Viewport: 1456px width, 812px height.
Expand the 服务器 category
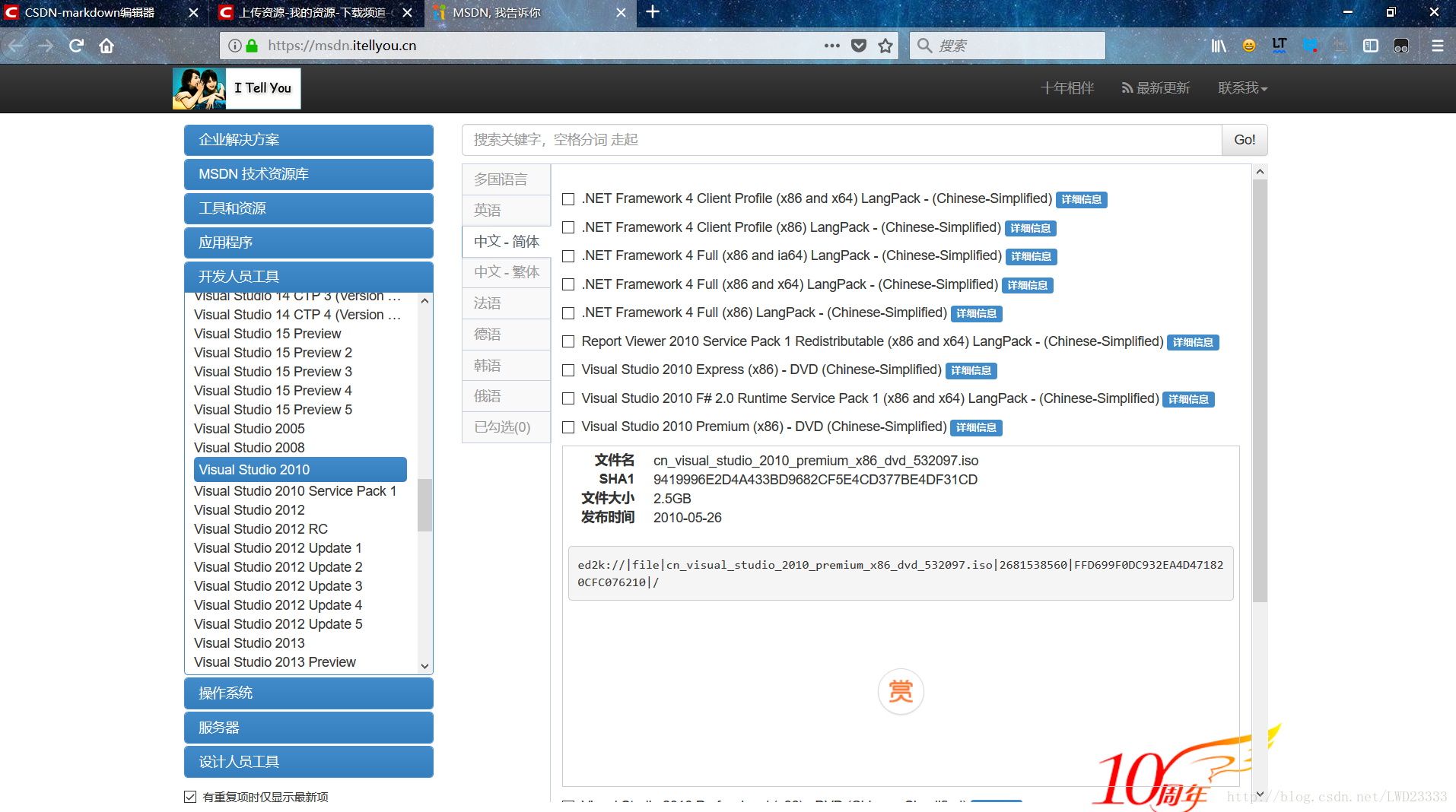pyautogui.click(x=309, y=728)
